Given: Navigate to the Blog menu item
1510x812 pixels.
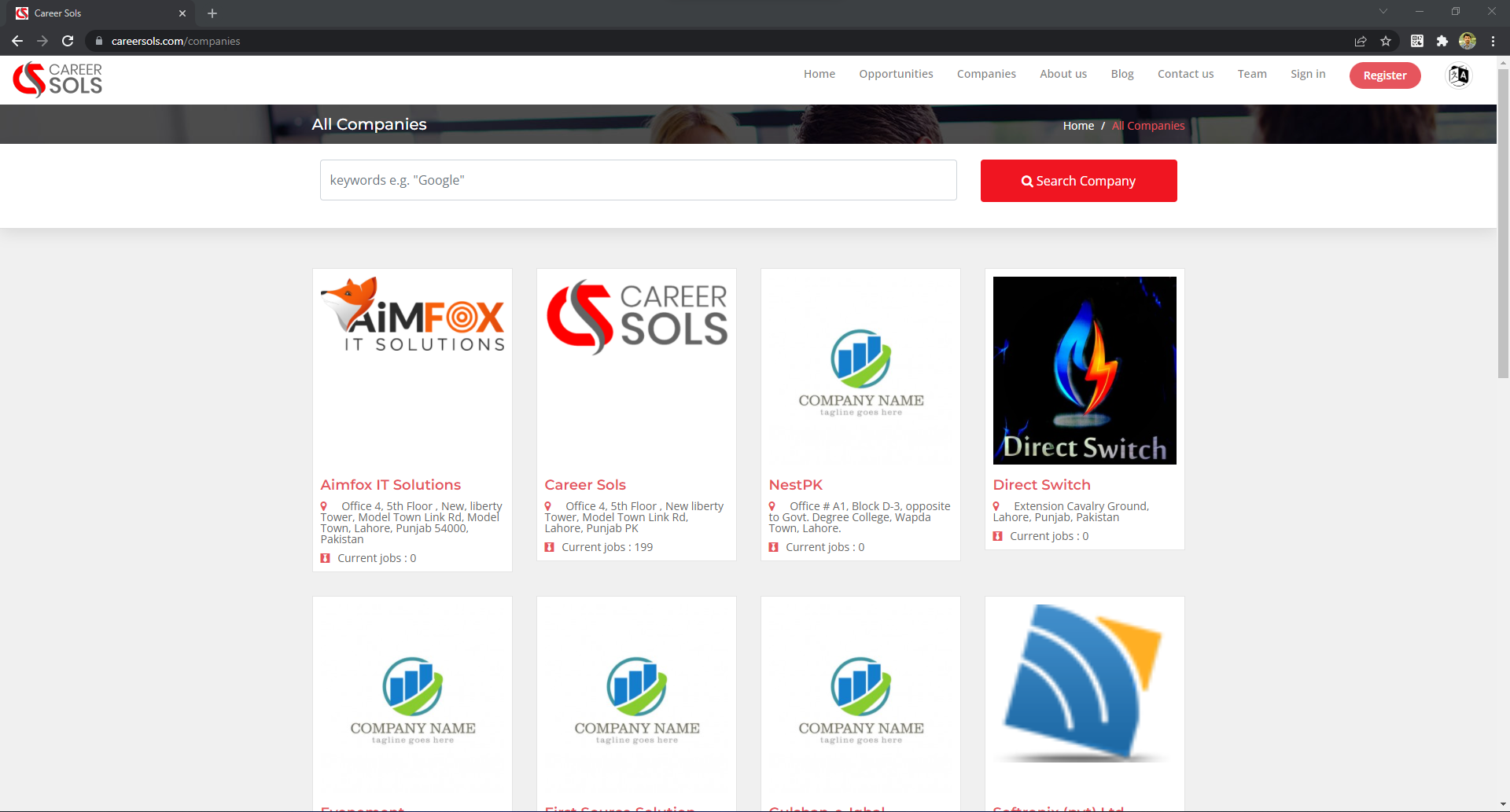Looking at the screenshot, I should click(x=1121, y=74).
